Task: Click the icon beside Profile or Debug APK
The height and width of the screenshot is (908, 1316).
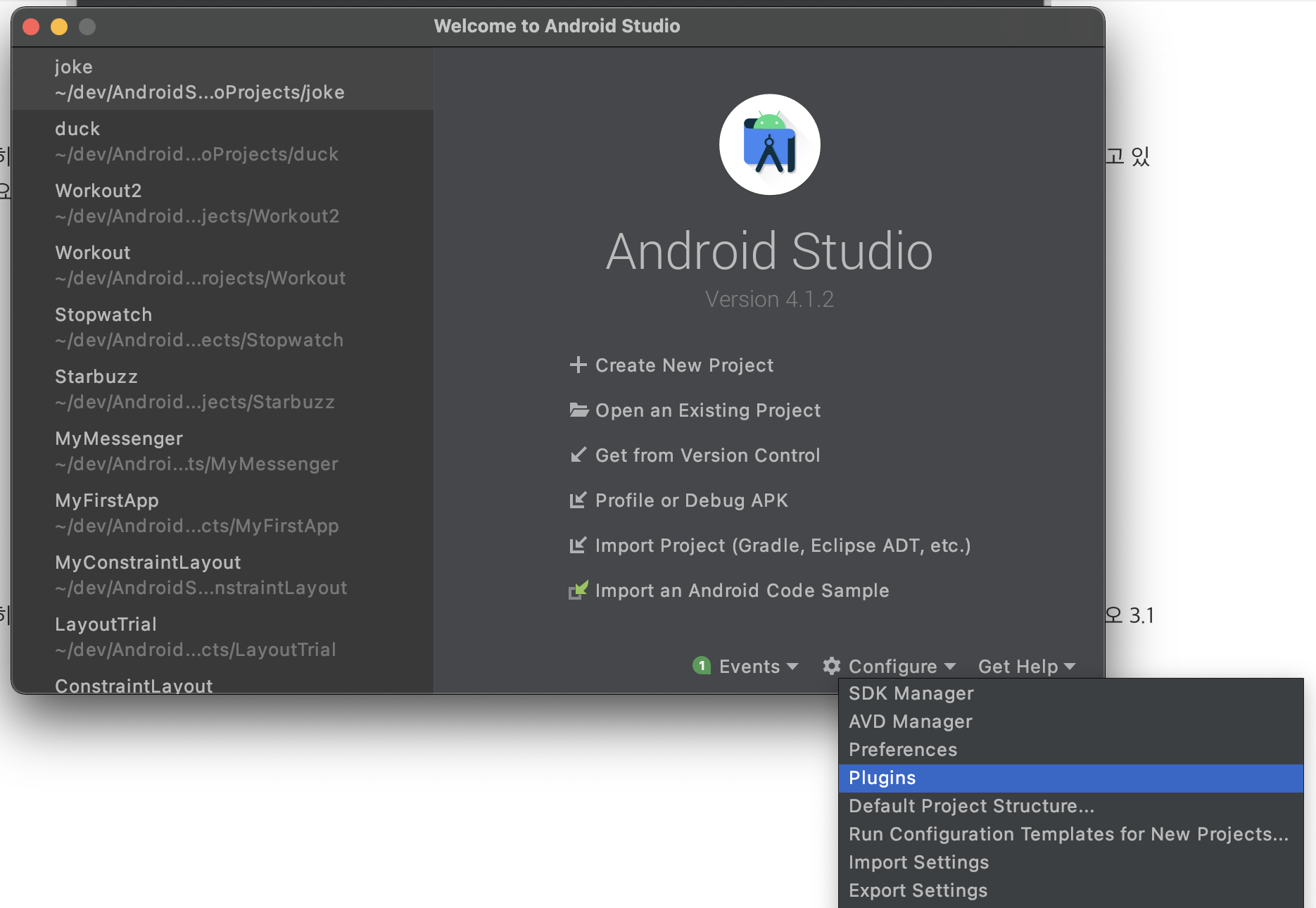Action: point(578,500)
